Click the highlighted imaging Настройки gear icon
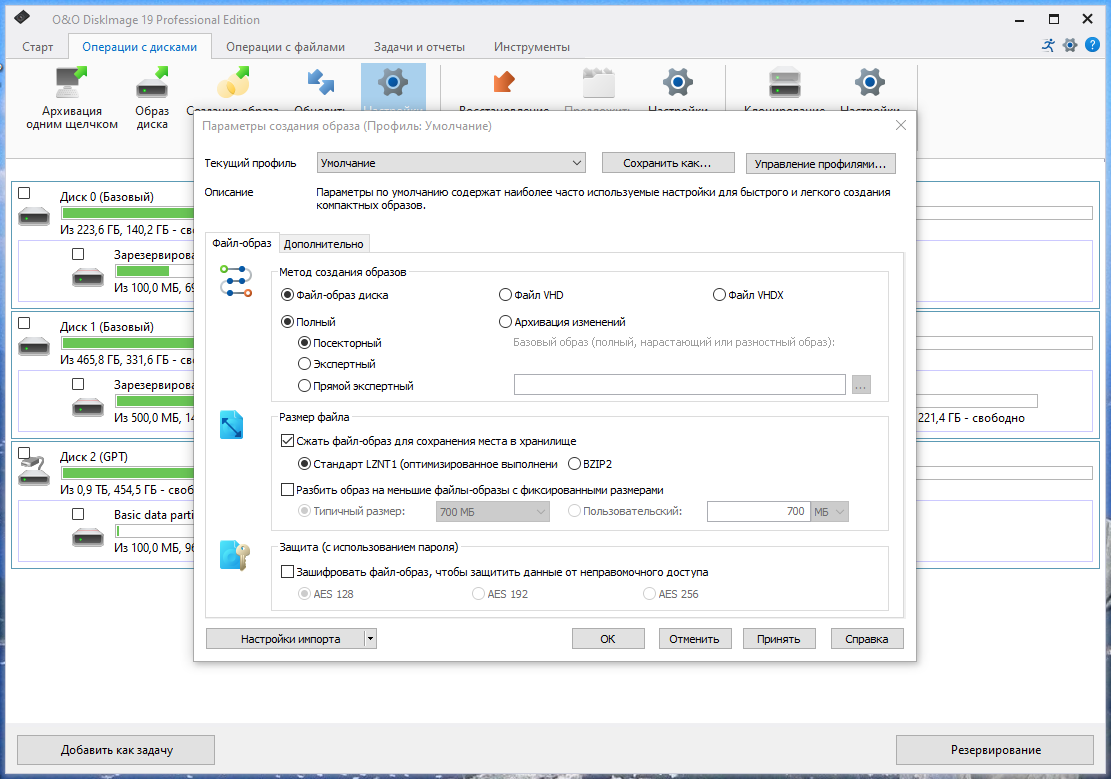The image size is (1111, 779). click(393, 82)
